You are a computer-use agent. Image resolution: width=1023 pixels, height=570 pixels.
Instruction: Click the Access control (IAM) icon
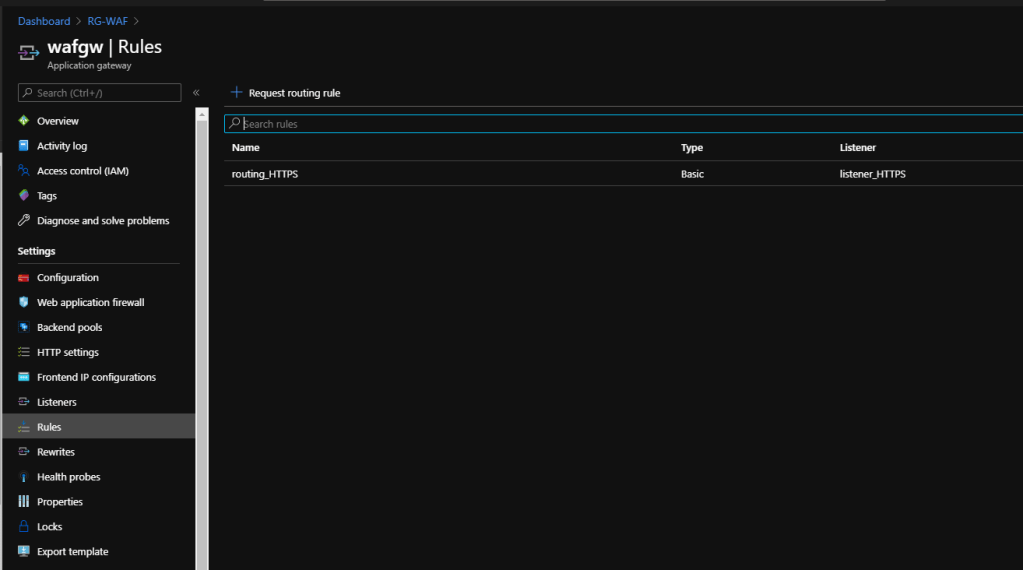(x=24, y=171)
